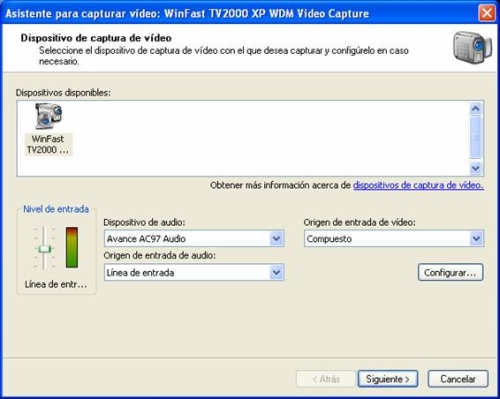The width and height of the screenshot is (500, 399).
Task: Click the Nivel de entrada slider handle
Action: click(44, 249)
